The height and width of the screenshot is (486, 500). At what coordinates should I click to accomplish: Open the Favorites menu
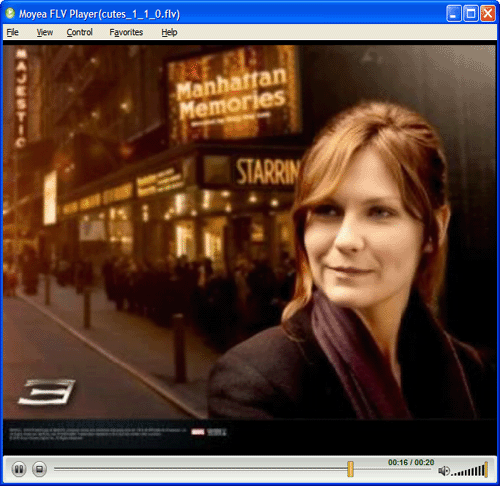coord(126,32)
